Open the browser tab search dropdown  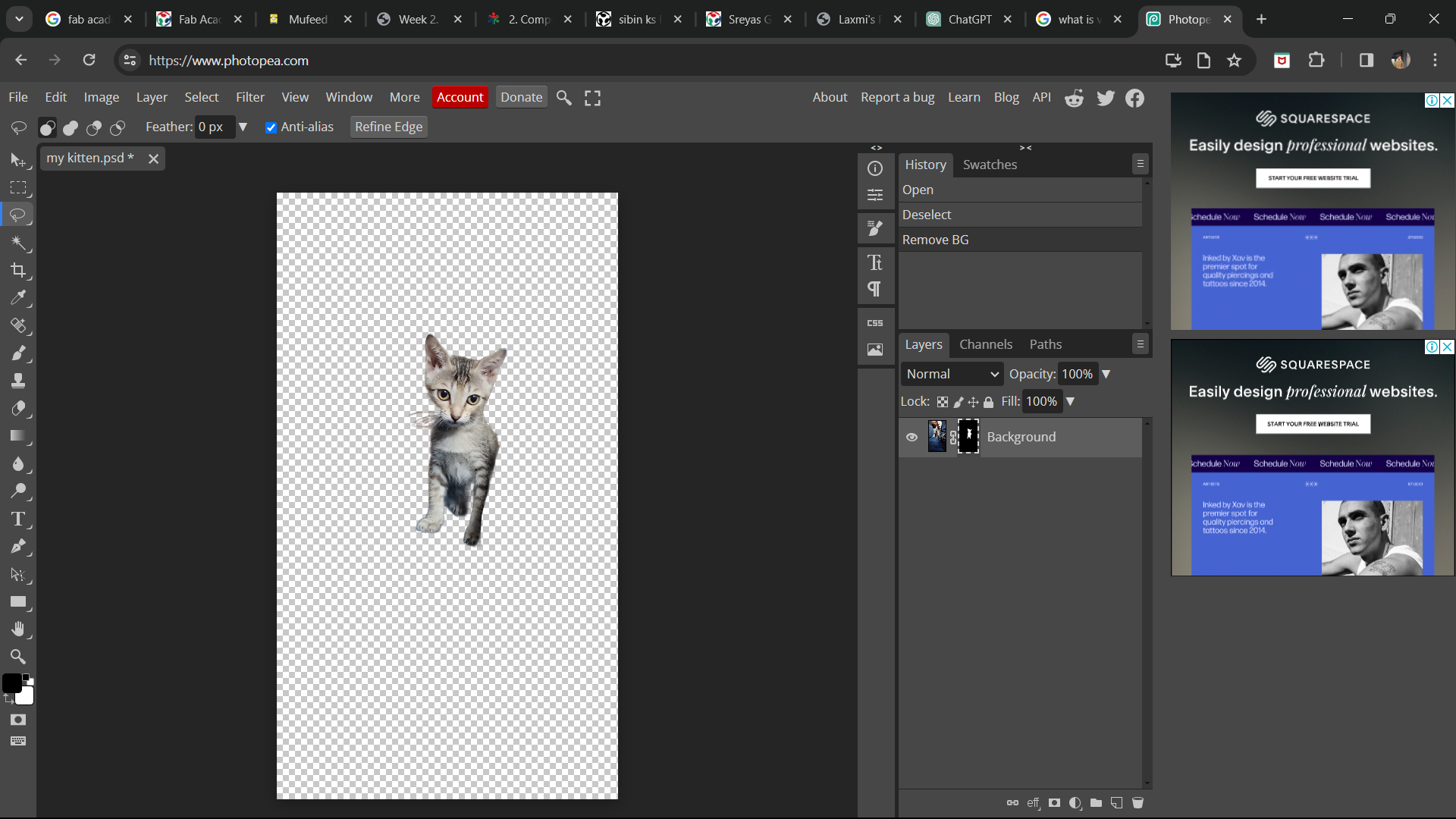coord(19,19)
